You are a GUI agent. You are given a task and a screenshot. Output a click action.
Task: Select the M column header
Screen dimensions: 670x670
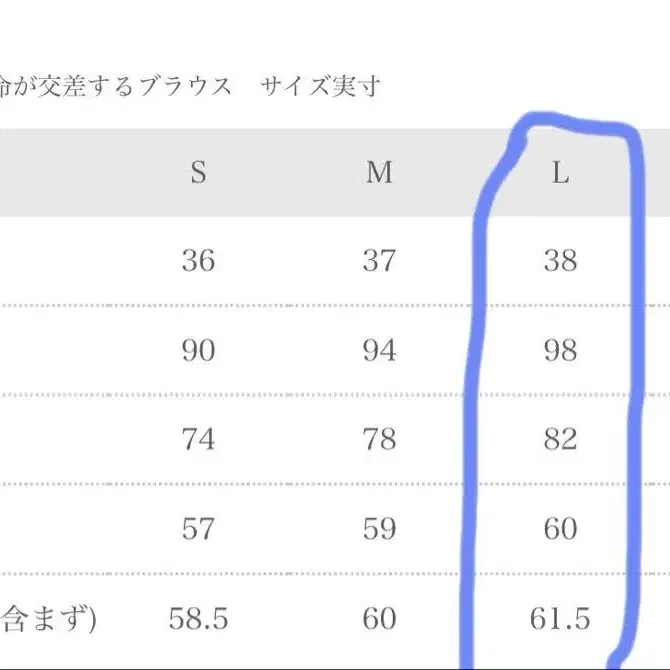379,173
